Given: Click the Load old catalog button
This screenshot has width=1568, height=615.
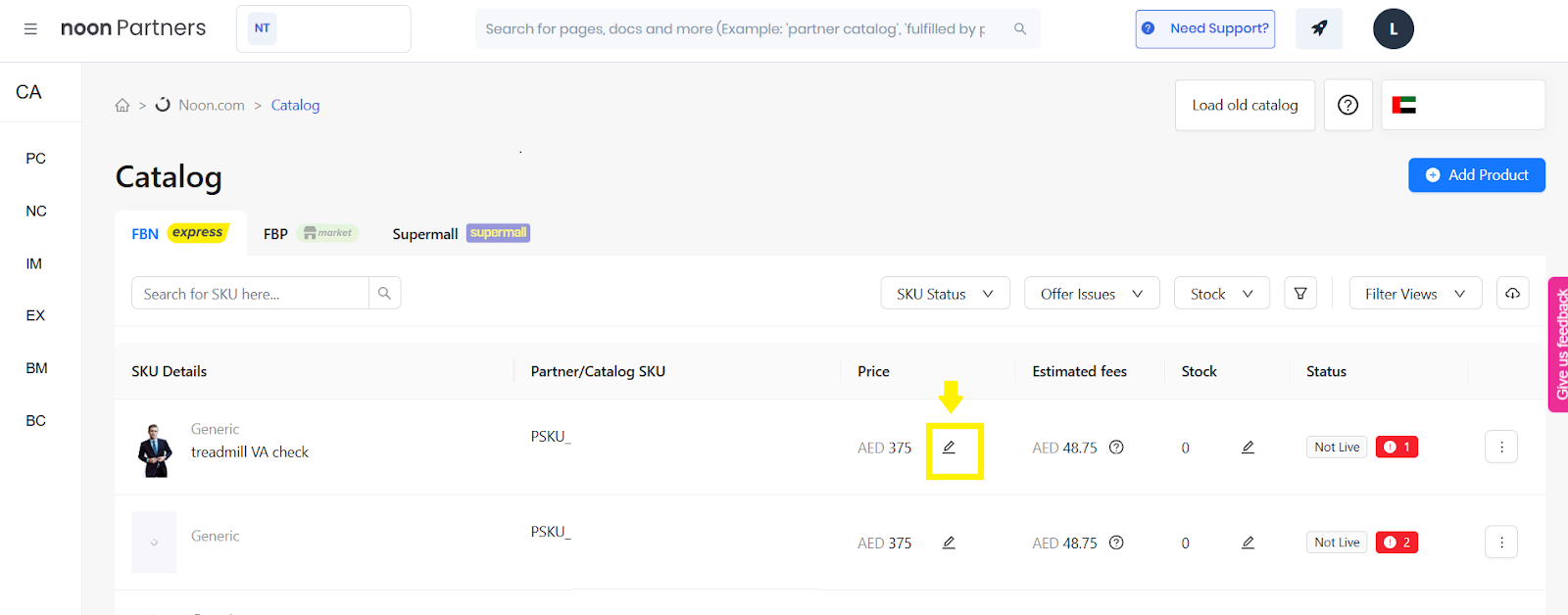Looking at the screenshot, I should pyautogui.click(x=1245, y=105).
